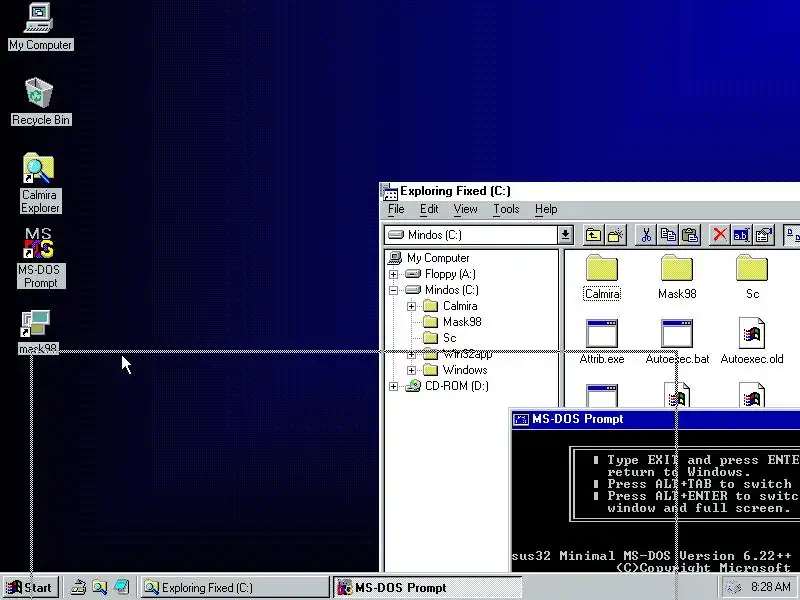Click the magnifier folder quick launch icon

click(x=99, y=587)
